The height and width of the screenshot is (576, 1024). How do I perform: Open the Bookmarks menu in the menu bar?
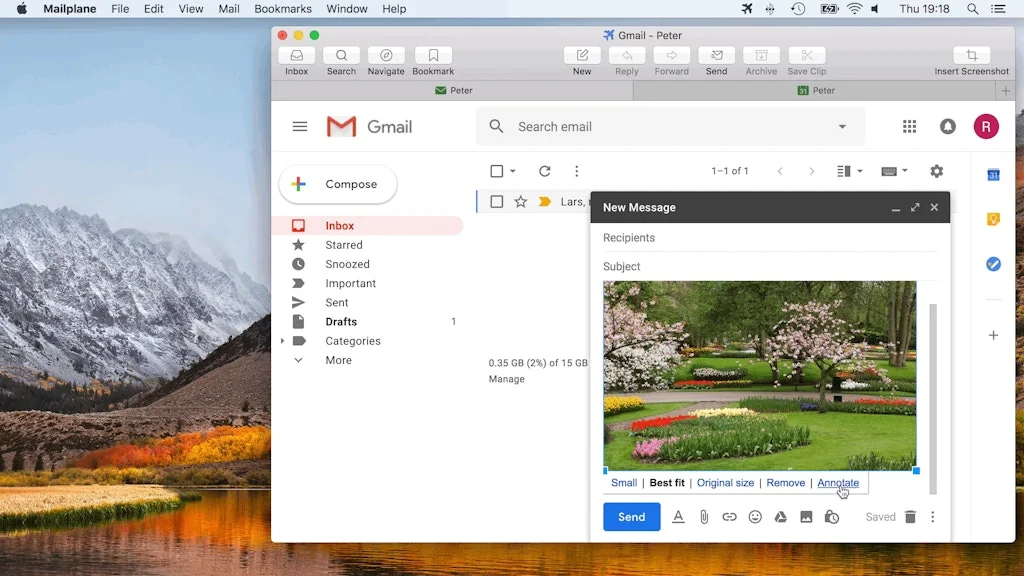[283, 9]
